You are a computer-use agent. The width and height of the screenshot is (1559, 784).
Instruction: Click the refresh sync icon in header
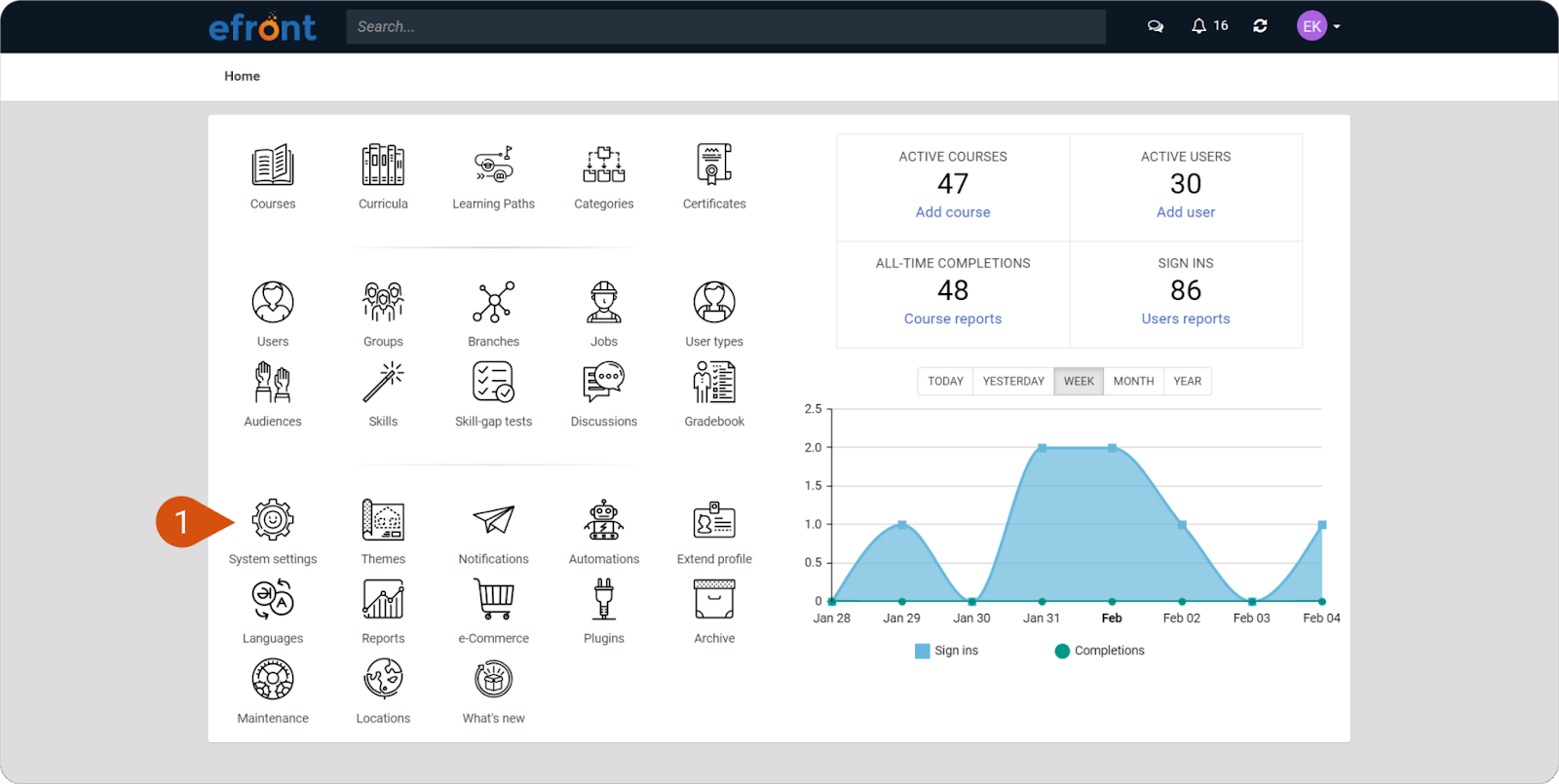1260,26
